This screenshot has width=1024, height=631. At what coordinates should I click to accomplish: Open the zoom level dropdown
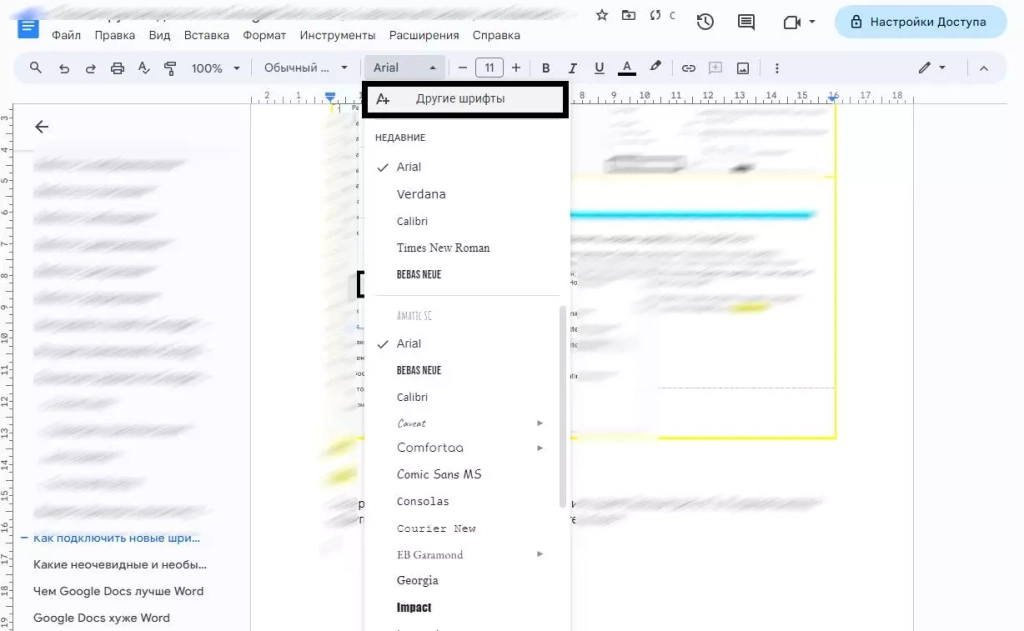[208, 67]
